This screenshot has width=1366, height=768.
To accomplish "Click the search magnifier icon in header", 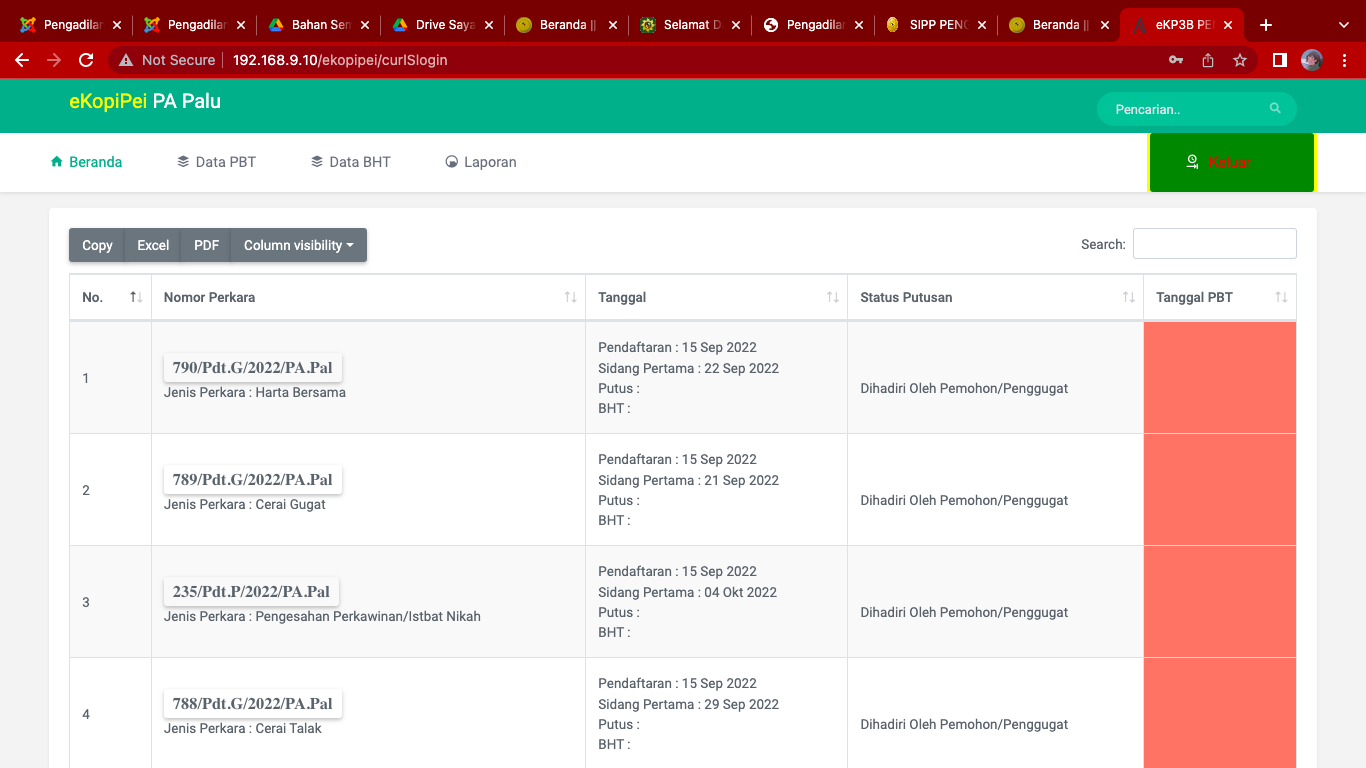I will (x=1275, y=108).
